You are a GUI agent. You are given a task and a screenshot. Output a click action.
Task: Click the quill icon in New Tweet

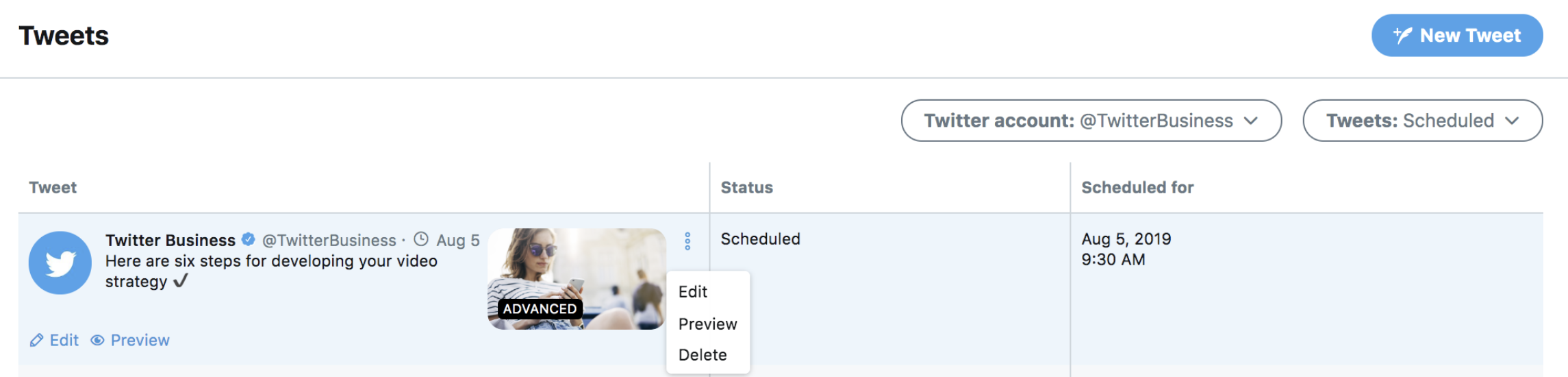pos(1402,35)
